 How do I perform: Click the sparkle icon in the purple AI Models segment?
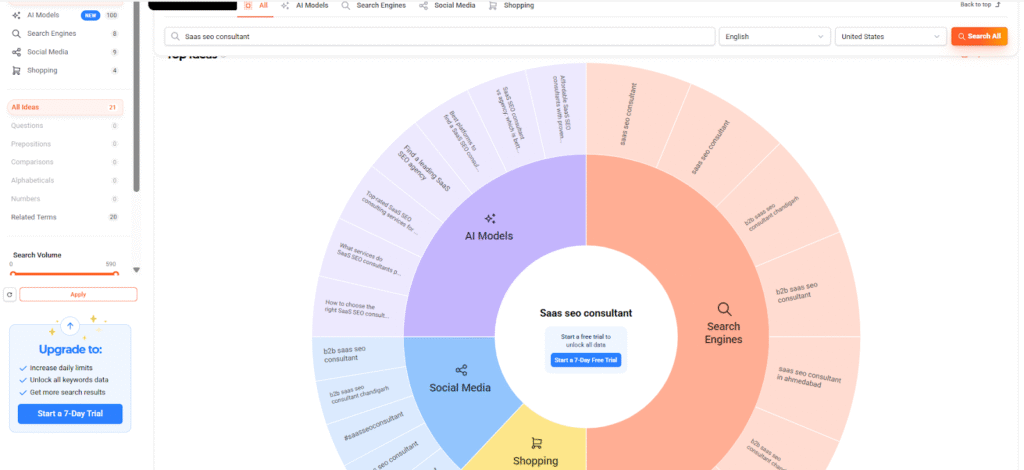490,218
